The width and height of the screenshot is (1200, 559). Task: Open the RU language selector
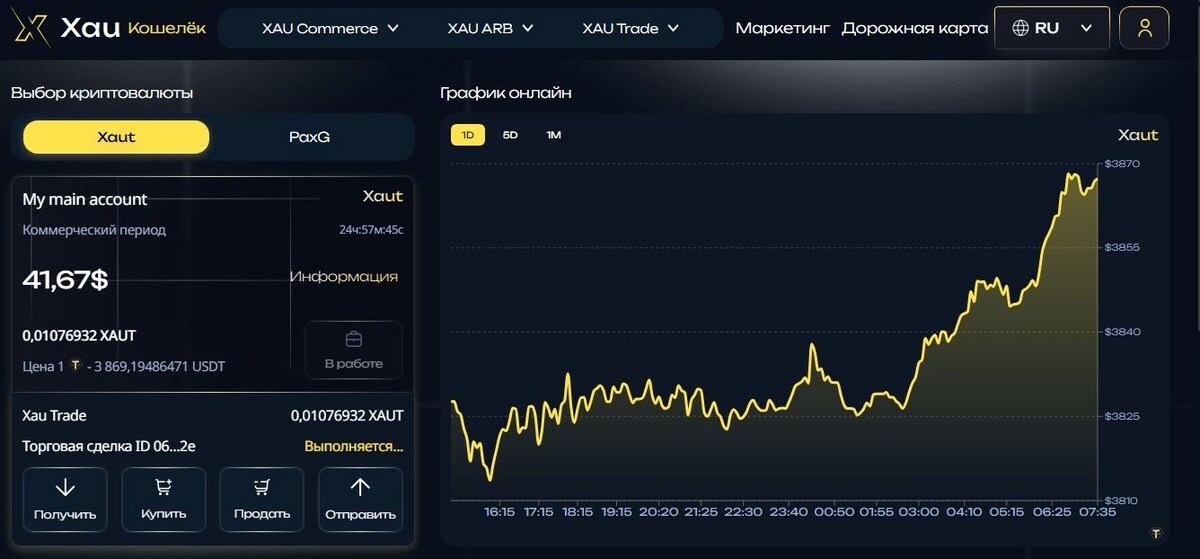point(1052,28)
